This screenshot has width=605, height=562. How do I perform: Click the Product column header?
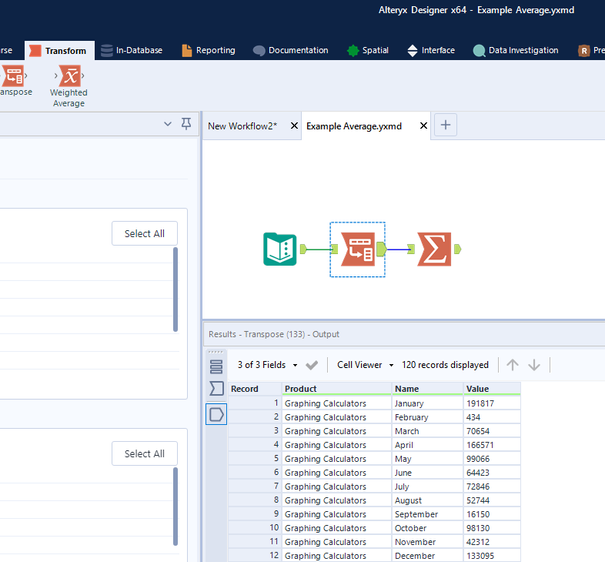[337, 389]
